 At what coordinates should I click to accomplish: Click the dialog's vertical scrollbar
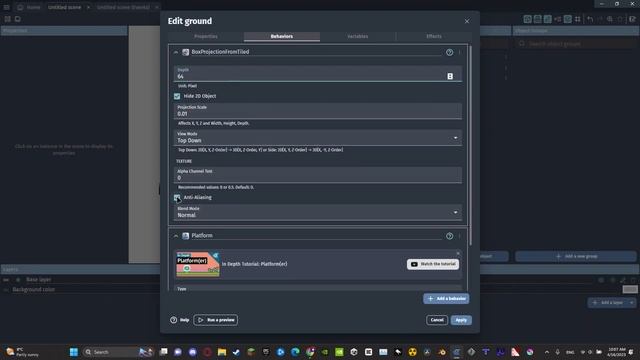coord(470,145)
